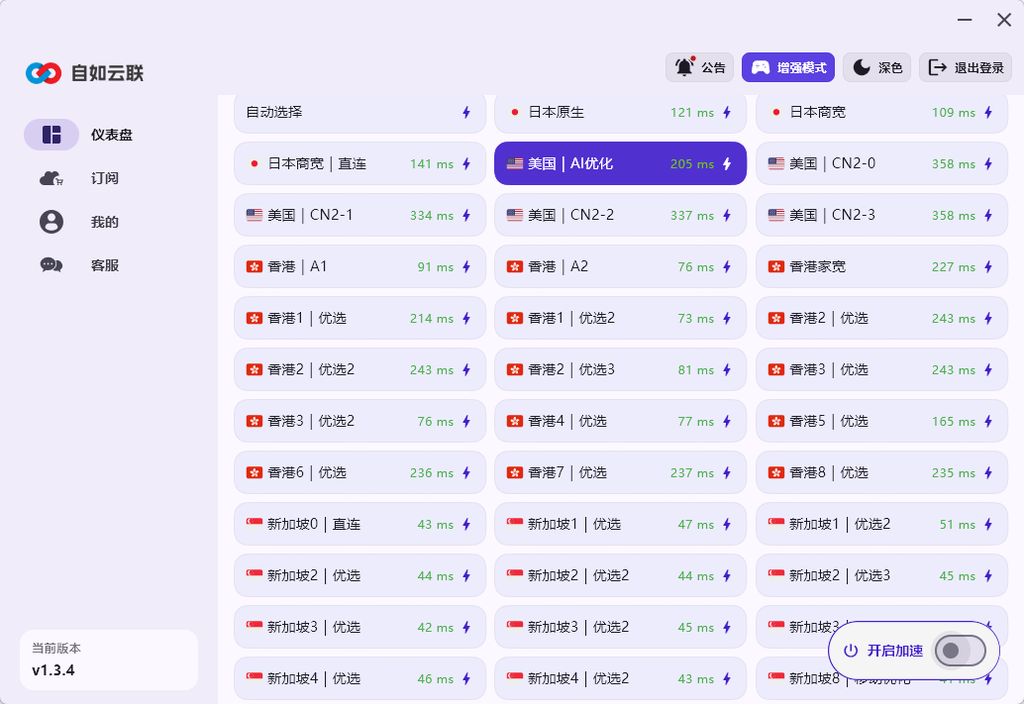Viewport: 1024px width, 704px height.
Task: Click lightning icon on 日本原生 node
Action: point(727,112)
